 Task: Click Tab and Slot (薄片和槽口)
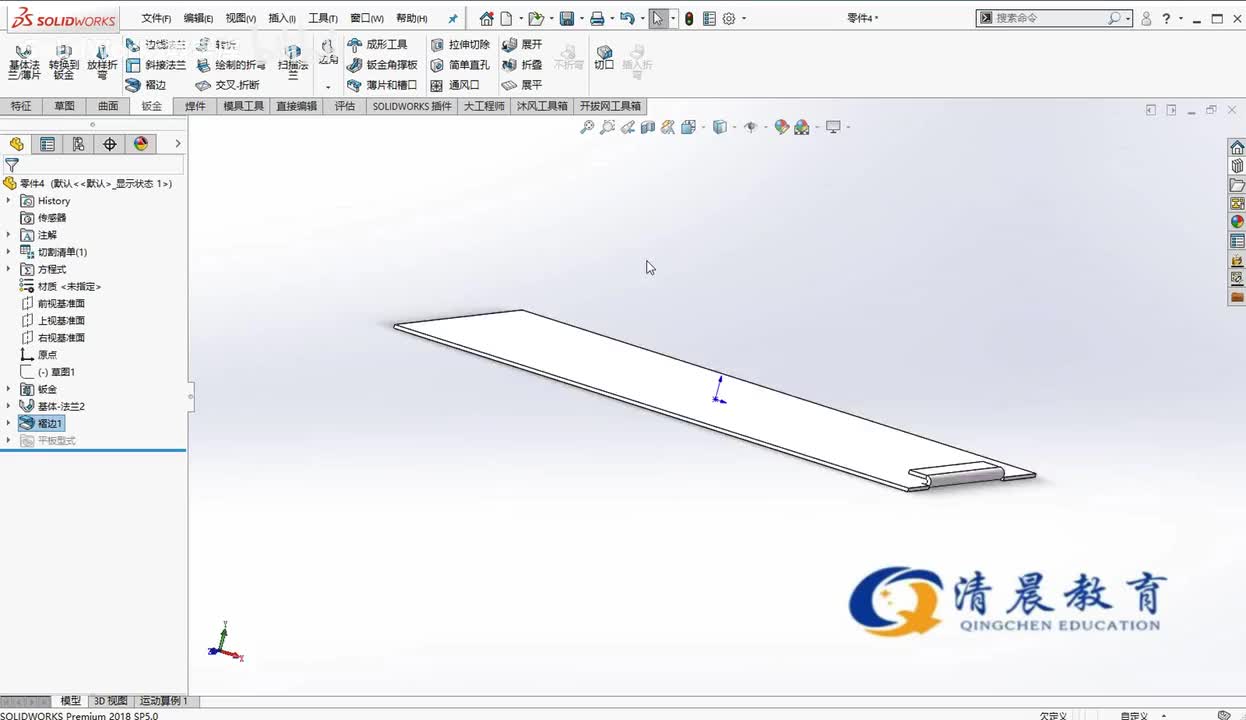pyautogui.click(x=382, y=85)
